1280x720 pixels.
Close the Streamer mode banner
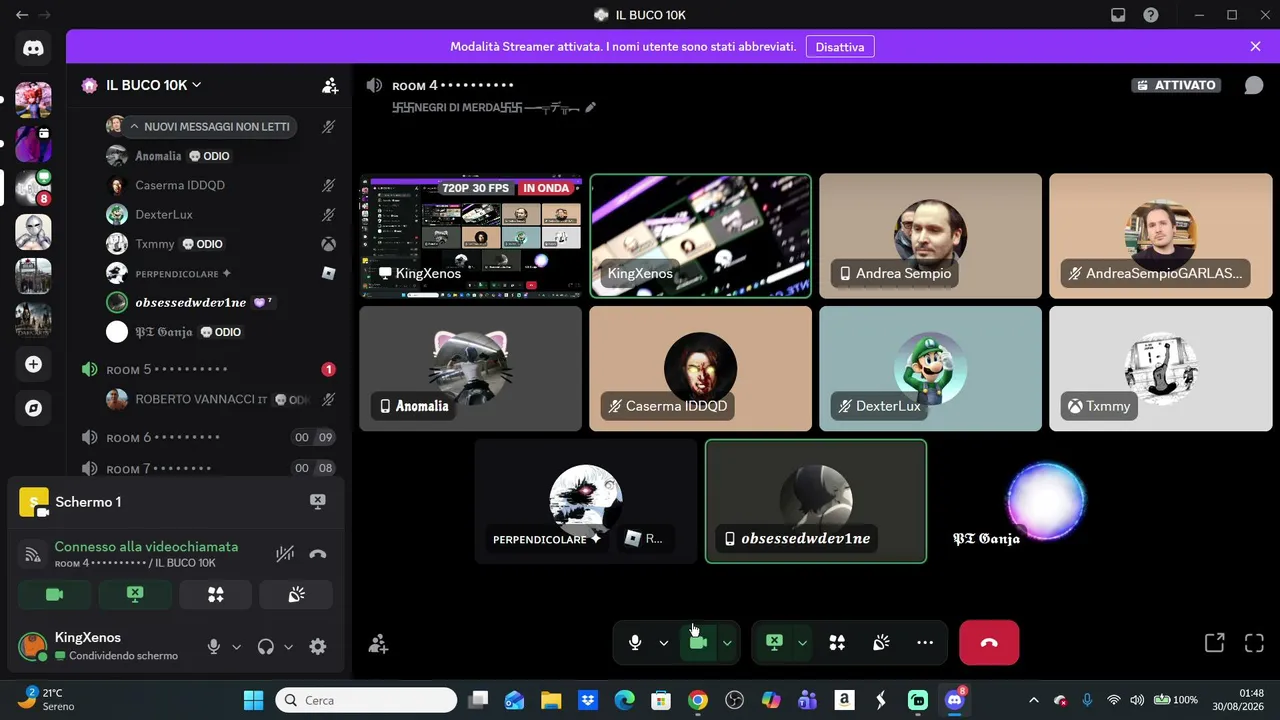pyautogui.click(x=1256, y=46)
